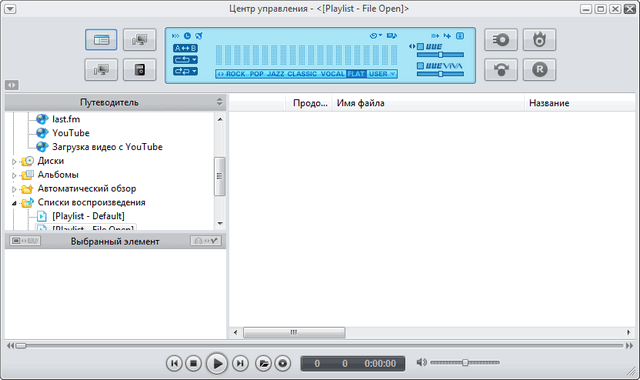Enable the BBE checkbox

coord(420,47)
